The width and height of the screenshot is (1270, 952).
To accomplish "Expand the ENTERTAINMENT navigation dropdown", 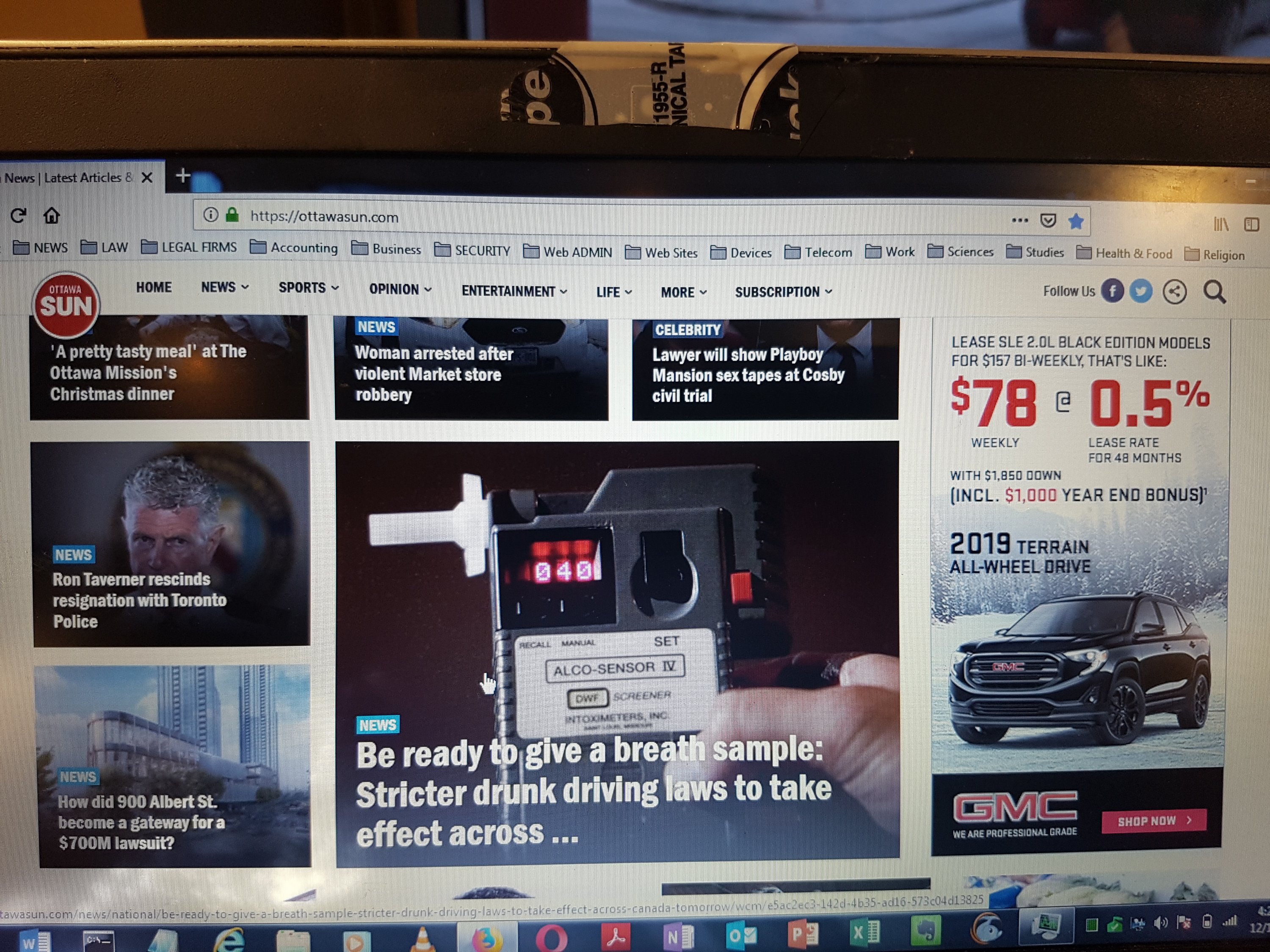I will [514, 291].
